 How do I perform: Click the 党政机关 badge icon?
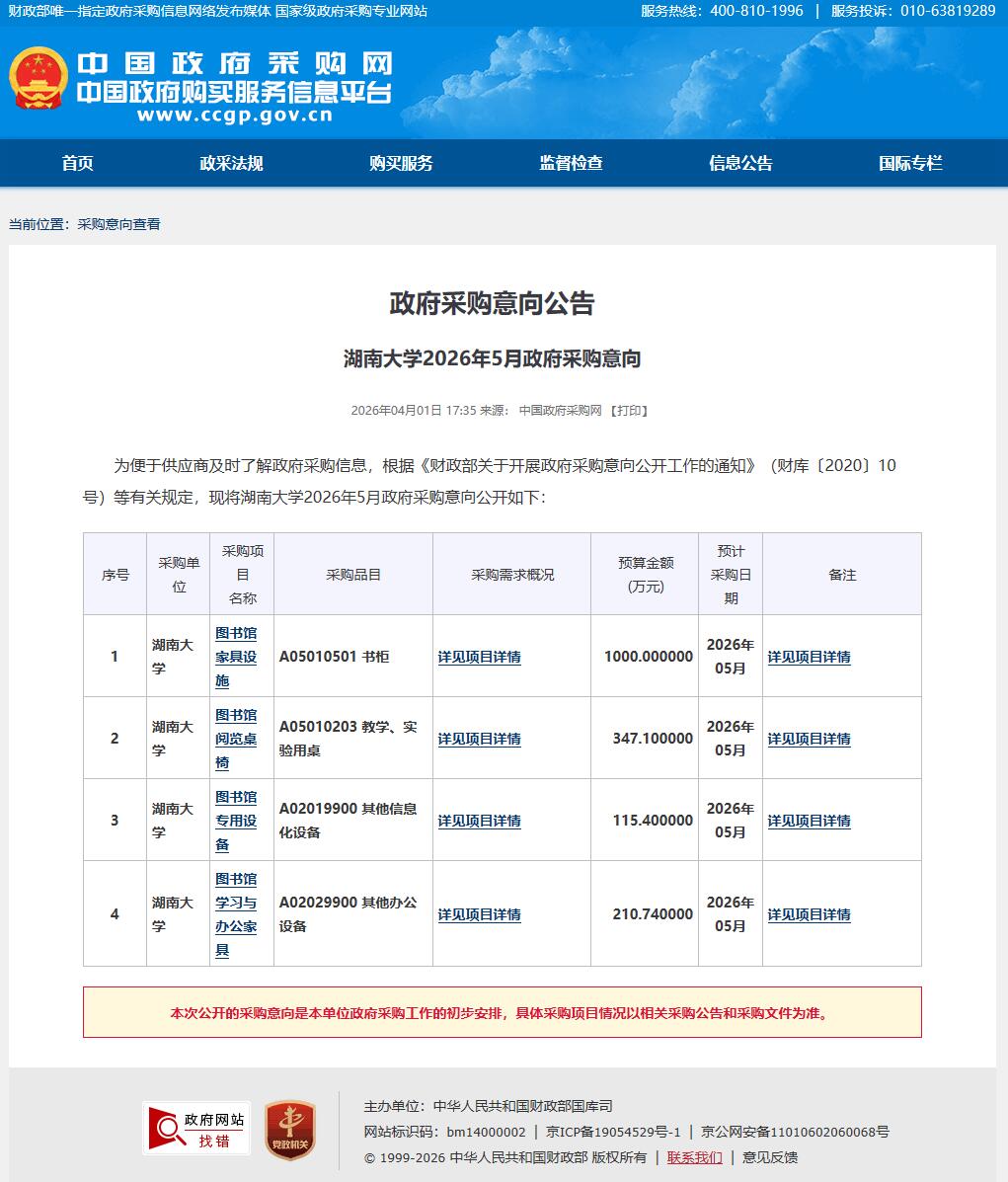pyautogui.click(x=290, y=1130)
